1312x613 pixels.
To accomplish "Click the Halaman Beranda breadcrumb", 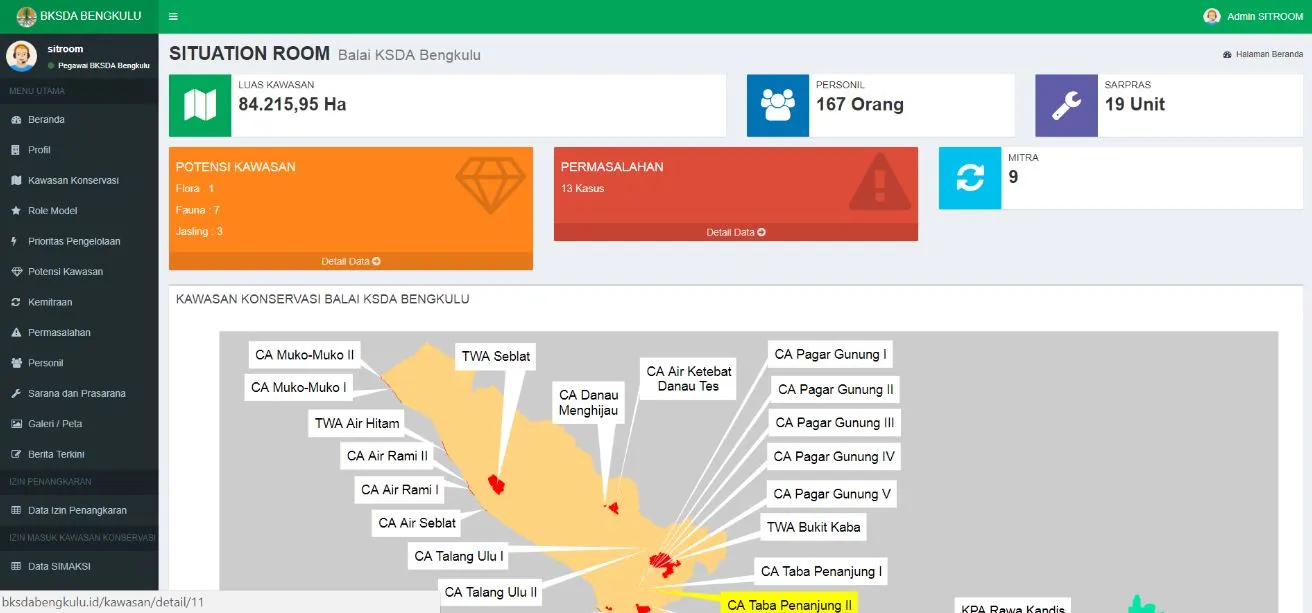I will click(x=1268, y=55).
